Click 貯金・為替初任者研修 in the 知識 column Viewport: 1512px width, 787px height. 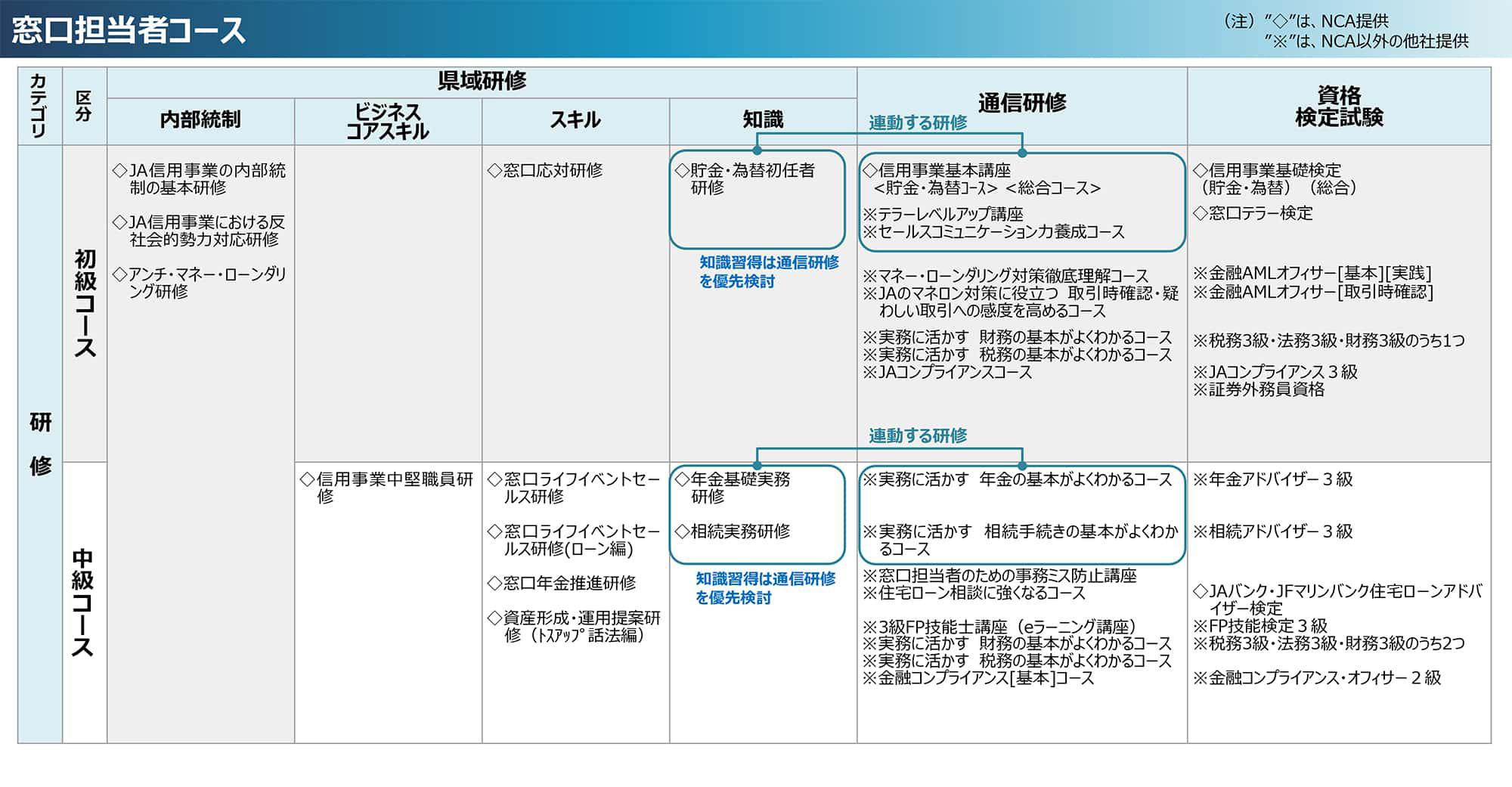coord(745,179)
